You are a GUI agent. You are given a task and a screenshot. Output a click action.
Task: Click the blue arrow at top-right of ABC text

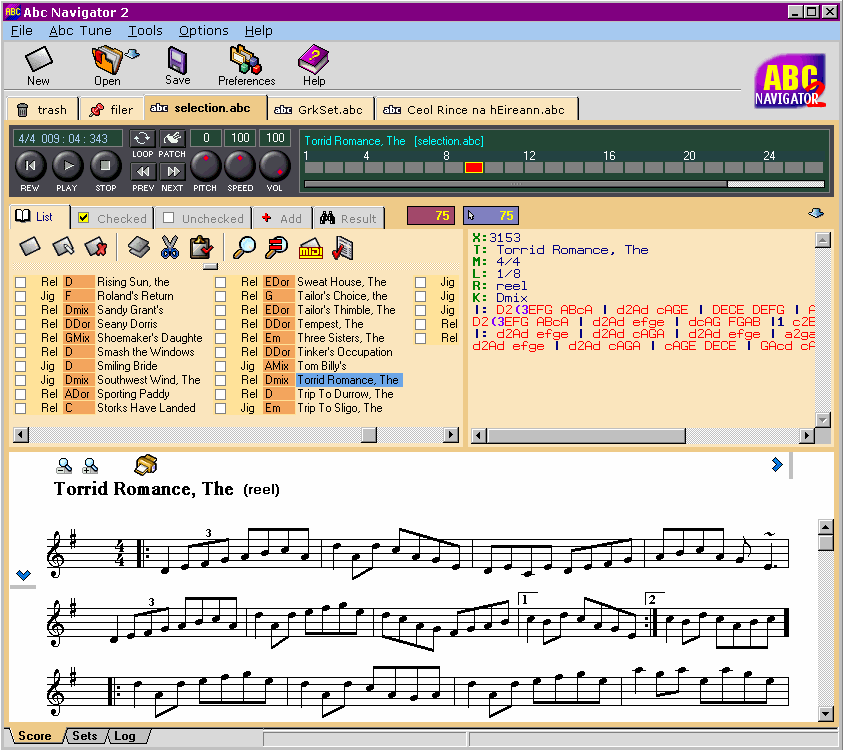816,213
